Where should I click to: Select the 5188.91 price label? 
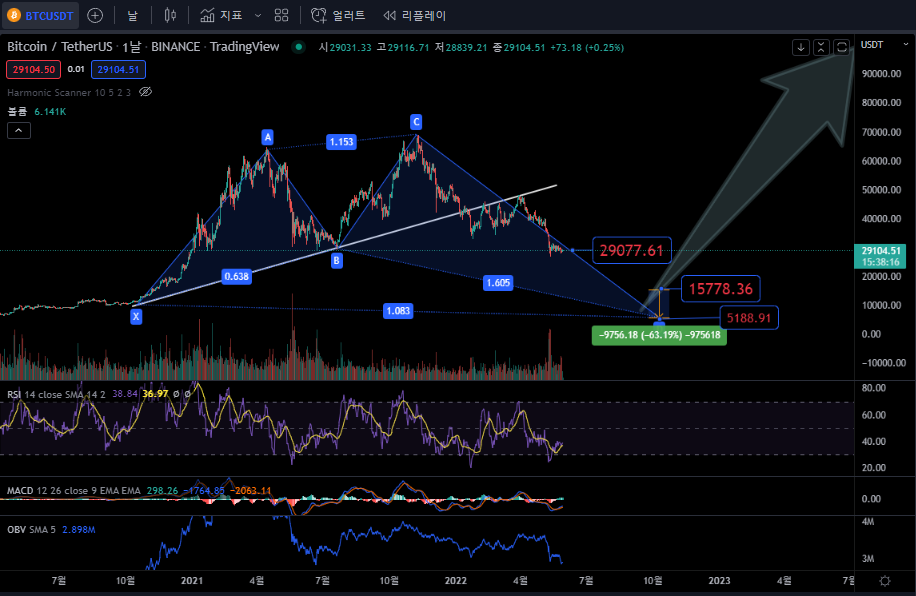pos(749,318)
